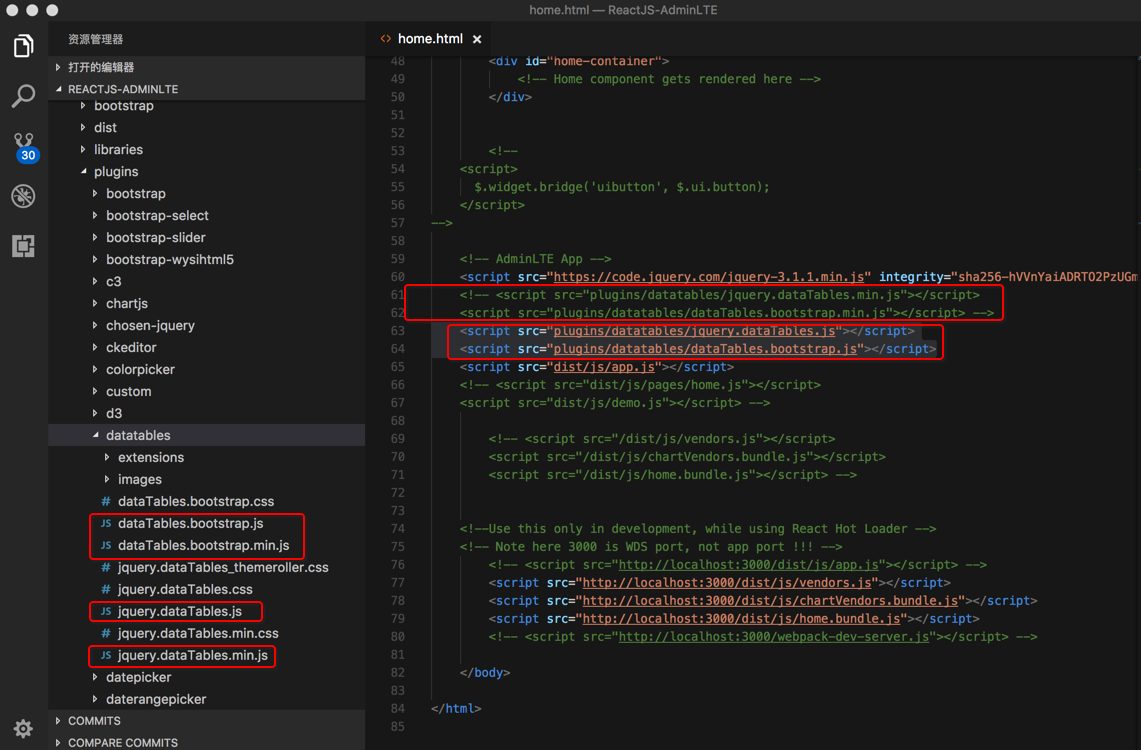Close the home.html editor tab
The height and width of the screenshot is (750, 1141).
coord(477,39)
